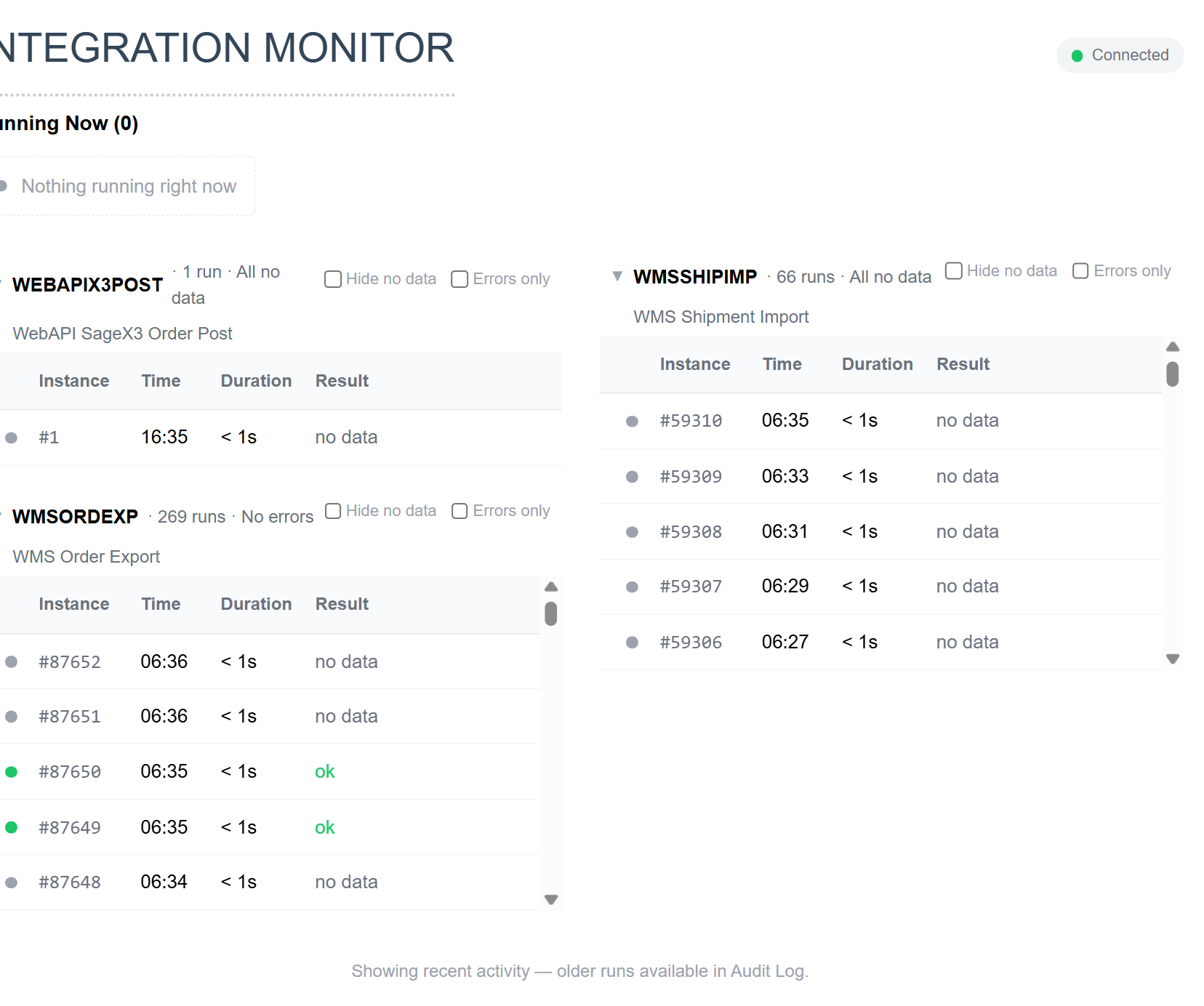Image resolution: width=1204 pixels, height=1006 pixels.
Task: Click the ok result for #87649
Action: 324,827
